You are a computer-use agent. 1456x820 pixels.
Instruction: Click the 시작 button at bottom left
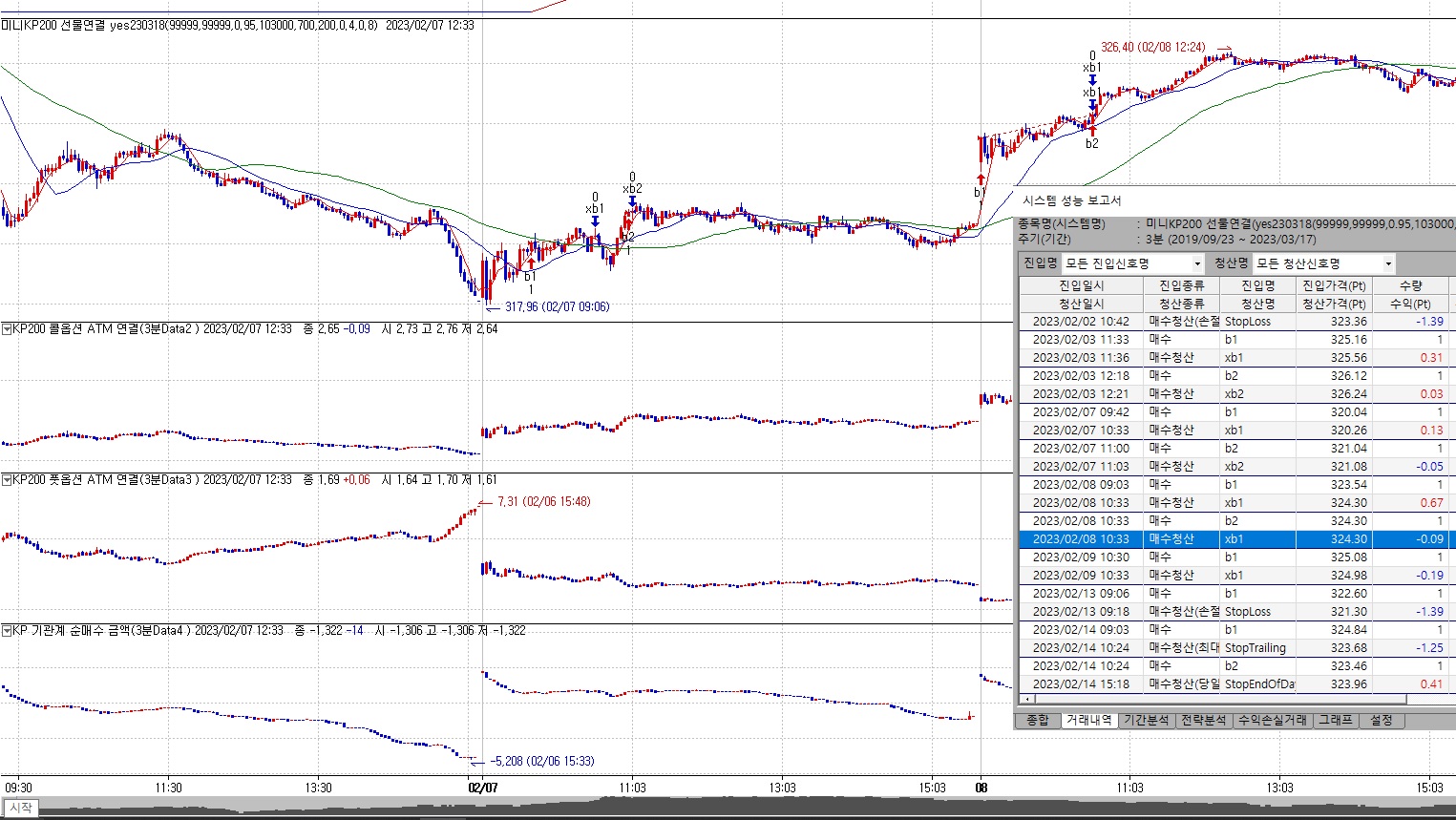tap(21, 808)
